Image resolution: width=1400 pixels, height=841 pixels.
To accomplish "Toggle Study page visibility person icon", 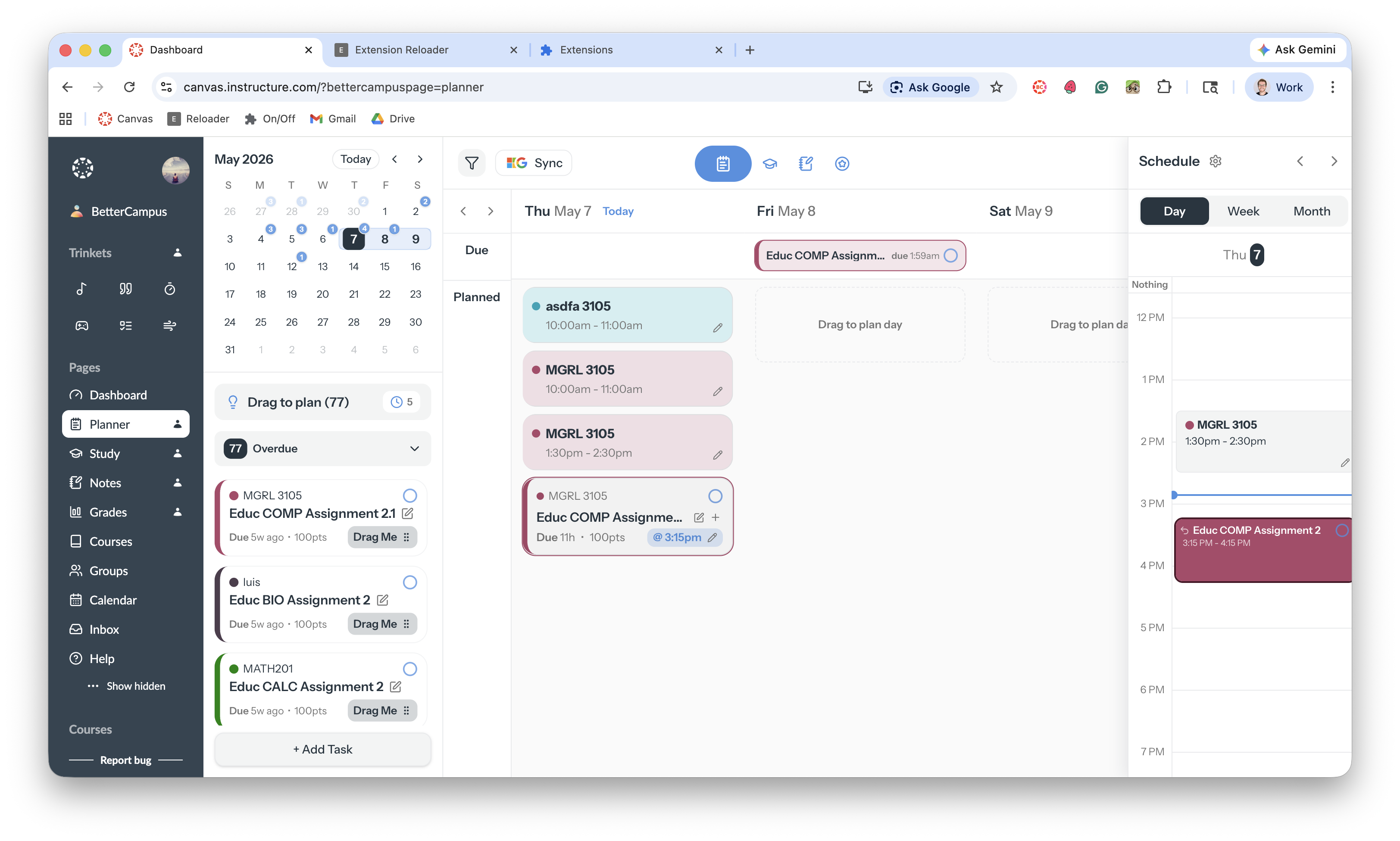I will 178,453.
